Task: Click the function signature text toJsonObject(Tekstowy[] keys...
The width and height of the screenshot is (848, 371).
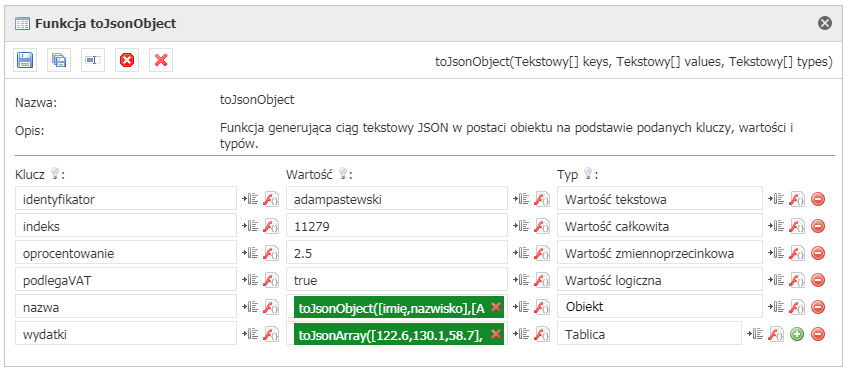Action: point(633,61)
